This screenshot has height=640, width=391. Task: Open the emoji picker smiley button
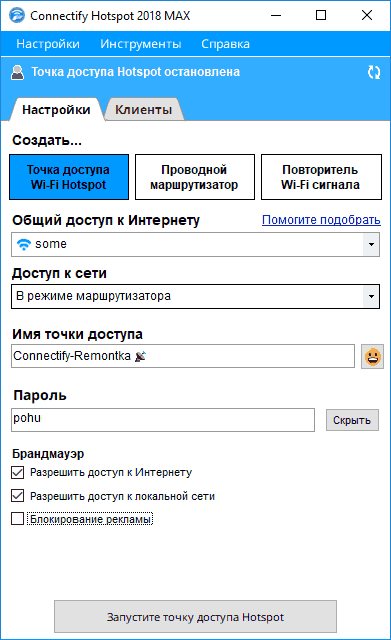[372, 357]
